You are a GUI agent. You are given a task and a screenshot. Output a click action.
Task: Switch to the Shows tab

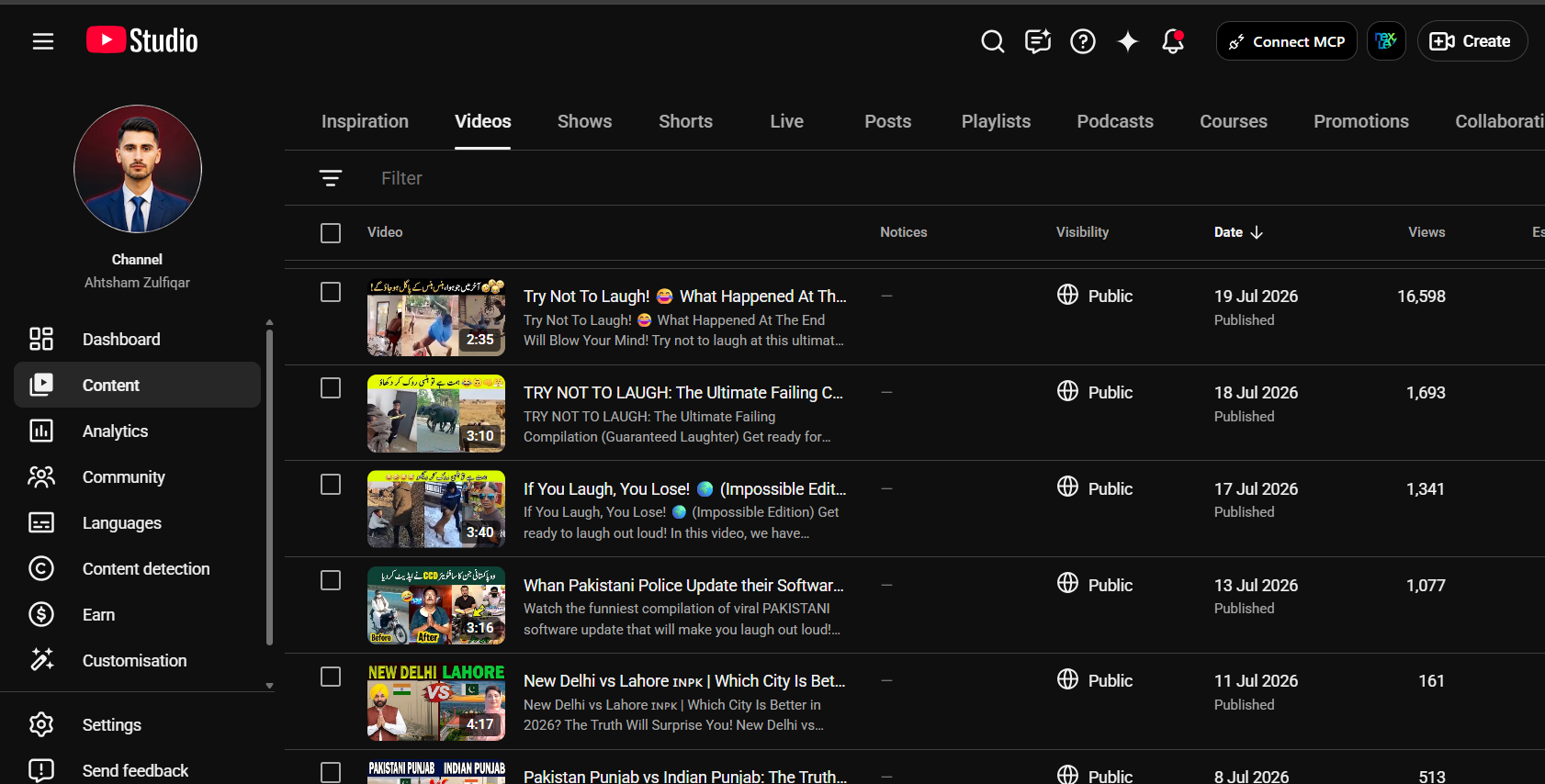(584, 121)
